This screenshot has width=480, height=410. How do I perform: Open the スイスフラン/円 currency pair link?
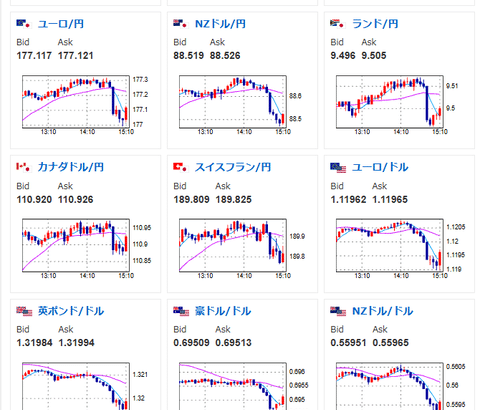pyautogui.click(x=233, y=167)
